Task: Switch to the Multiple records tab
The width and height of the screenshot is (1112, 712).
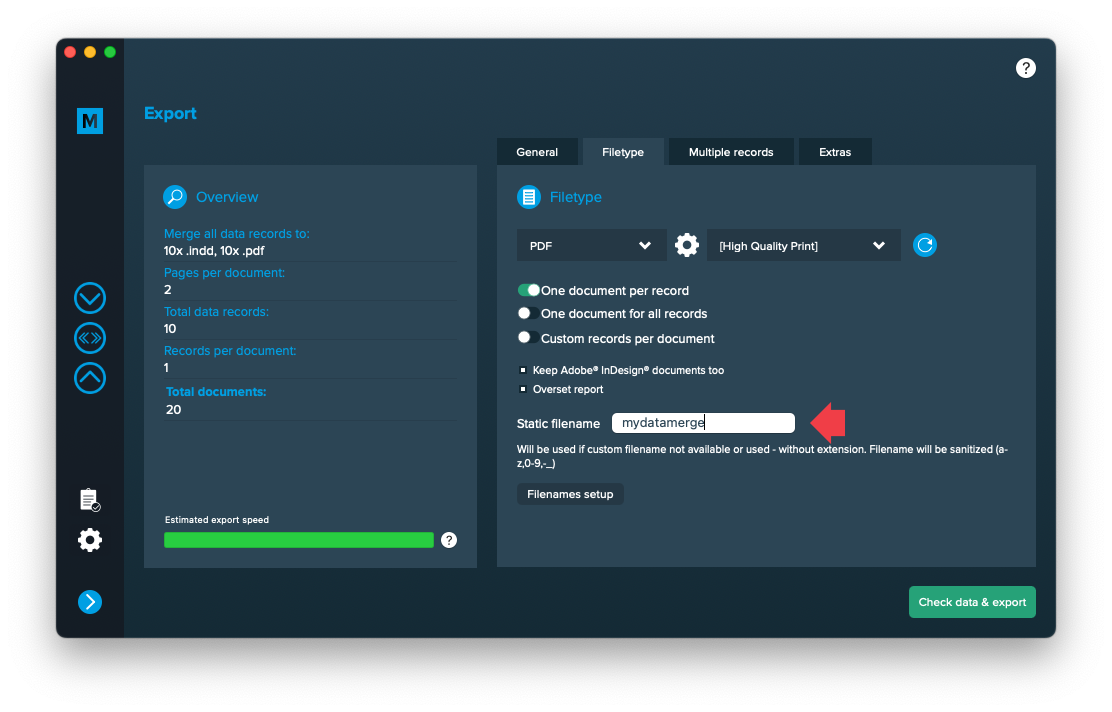Action: click(x=731, y=152)
